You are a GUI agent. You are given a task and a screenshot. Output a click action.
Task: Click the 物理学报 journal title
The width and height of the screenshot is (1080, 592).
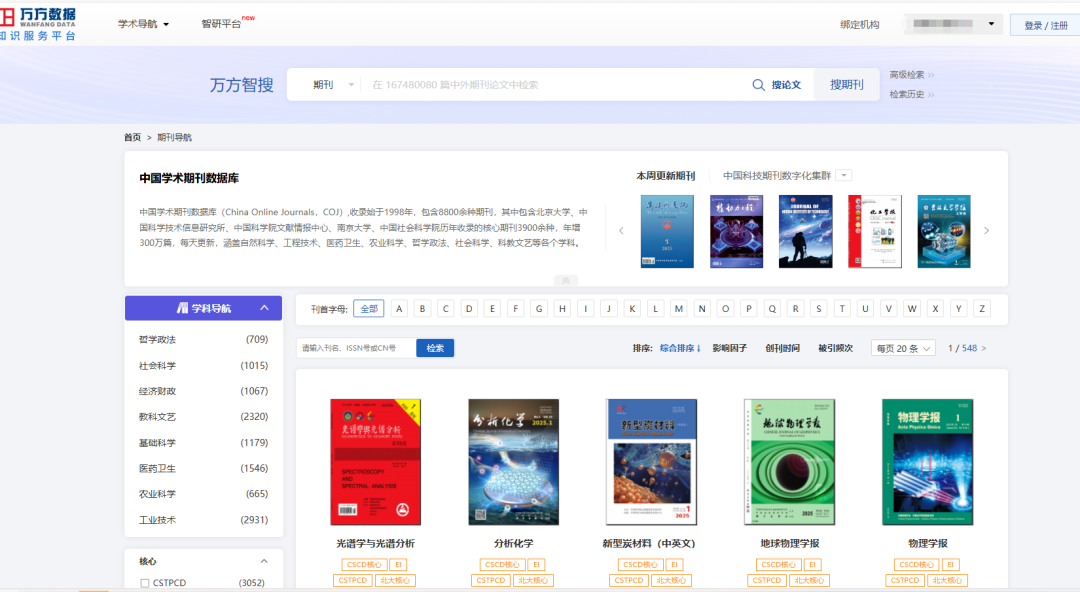coord(928,543)
